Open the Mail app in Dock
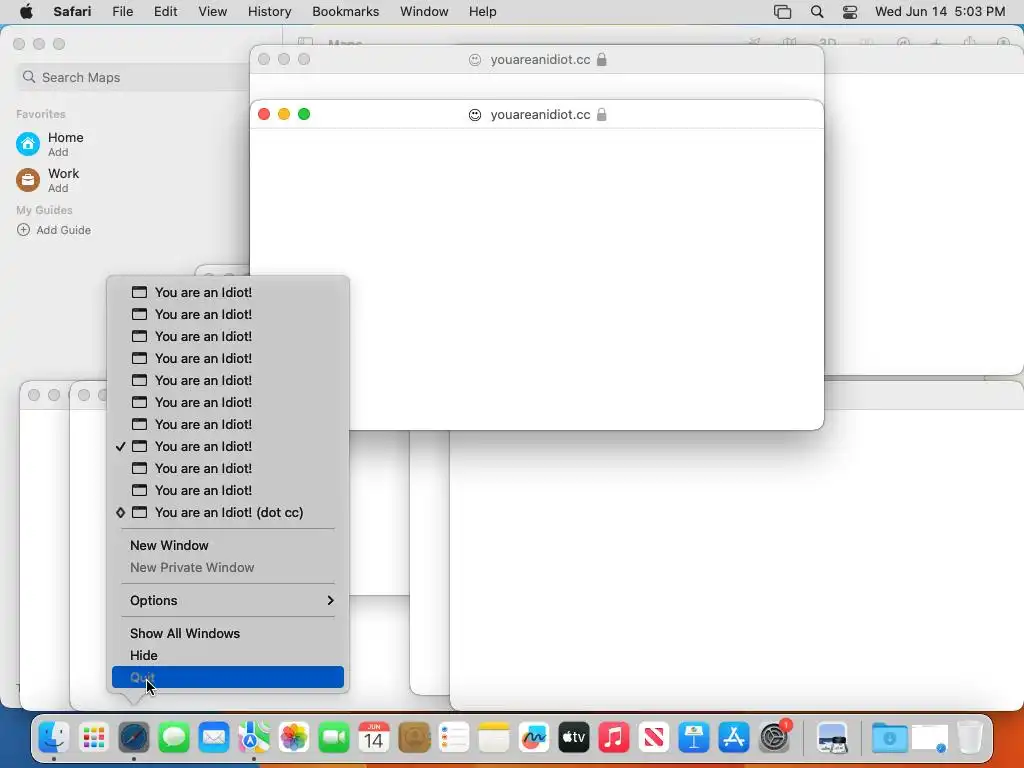This screenshot has height=768, width=1024. point(214,738)
